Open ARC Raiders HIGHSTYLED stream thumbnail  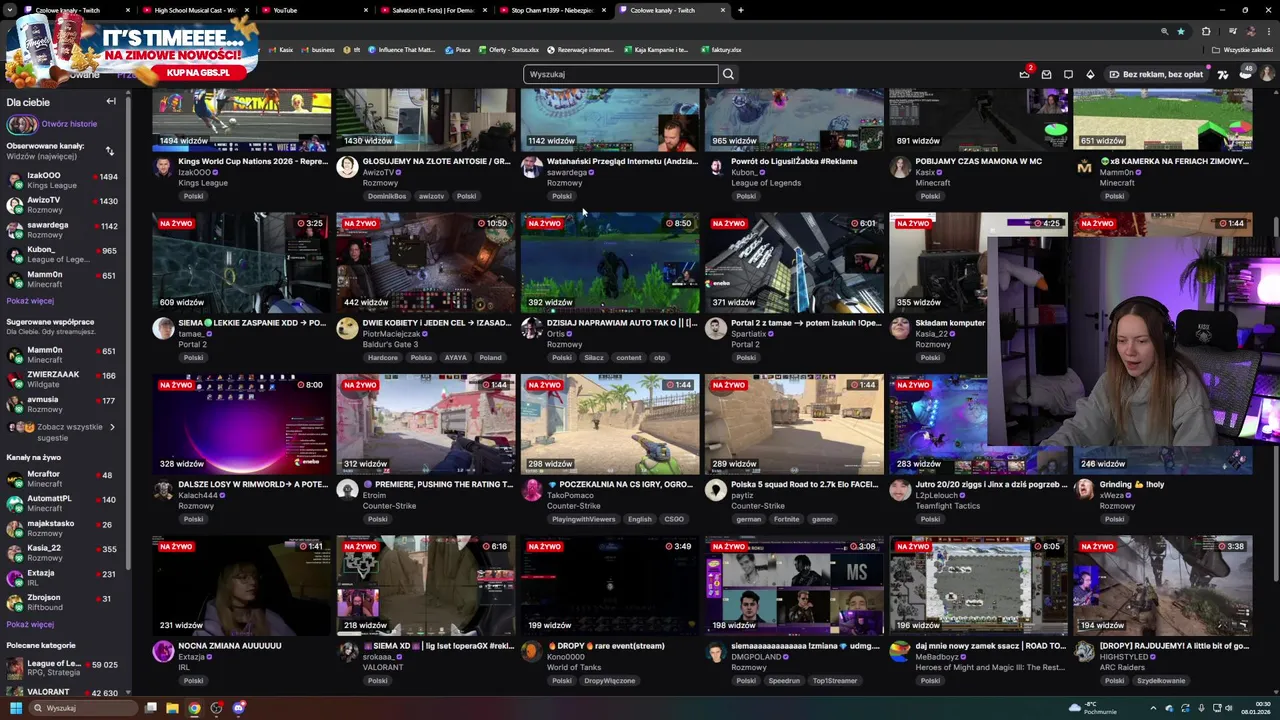click(1162, 585)
